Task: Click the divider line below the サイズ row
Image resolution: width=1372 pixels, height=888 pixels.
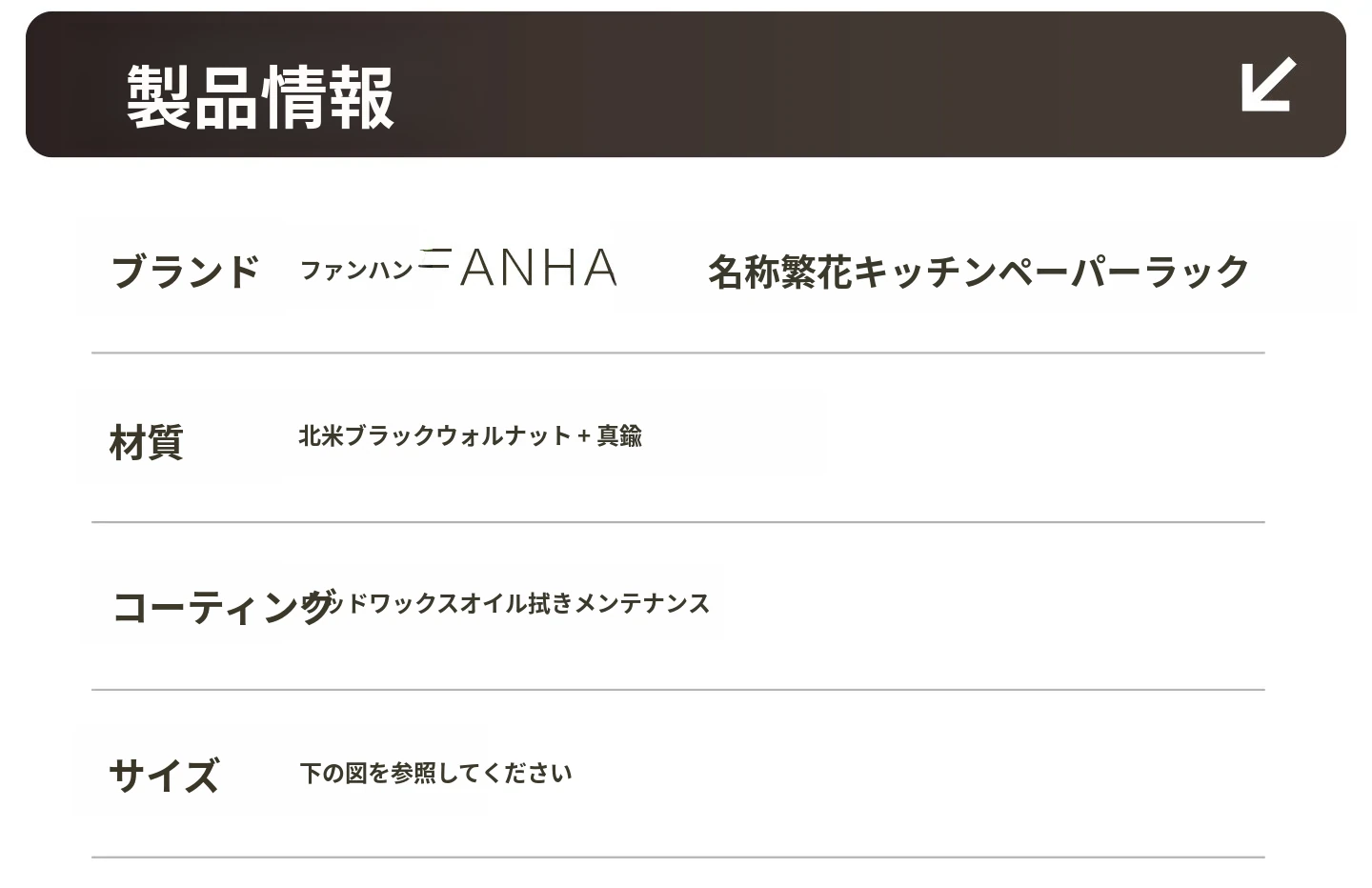Action: tap(677, 858)
